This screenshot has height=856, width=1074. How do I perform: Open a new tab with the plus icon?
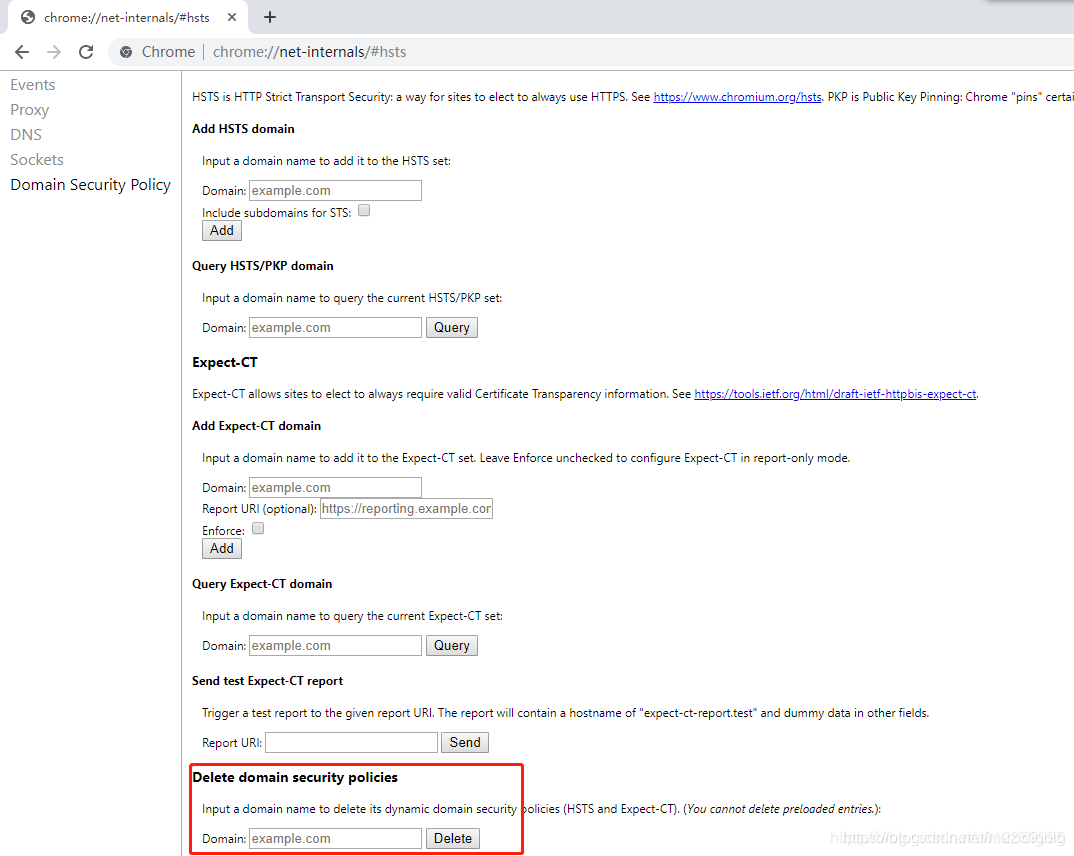coord(270,17)
